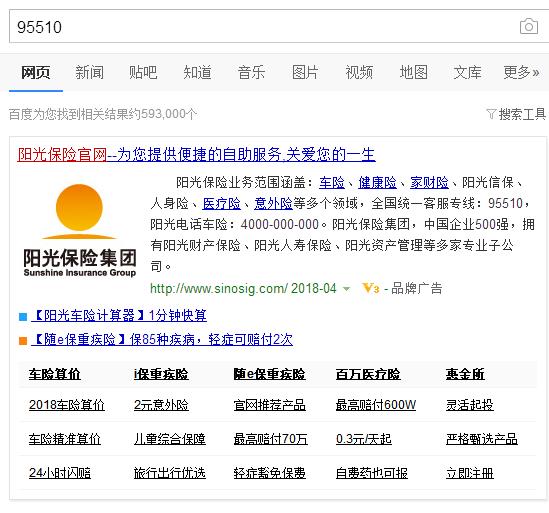Switch to the 地图 tab
Screen dimensions: 549x513
414,72
